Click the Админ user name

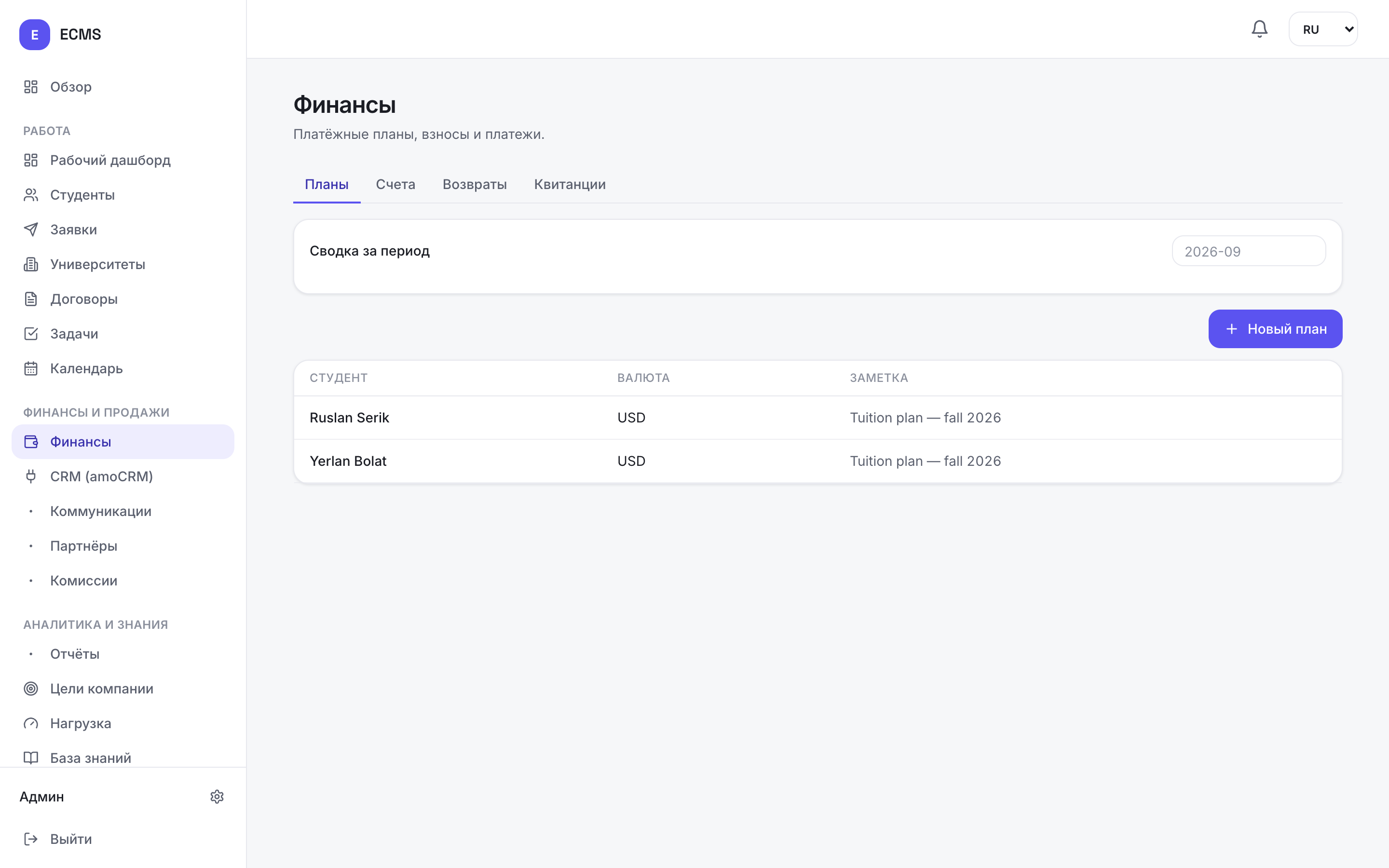tap(42, 797)
